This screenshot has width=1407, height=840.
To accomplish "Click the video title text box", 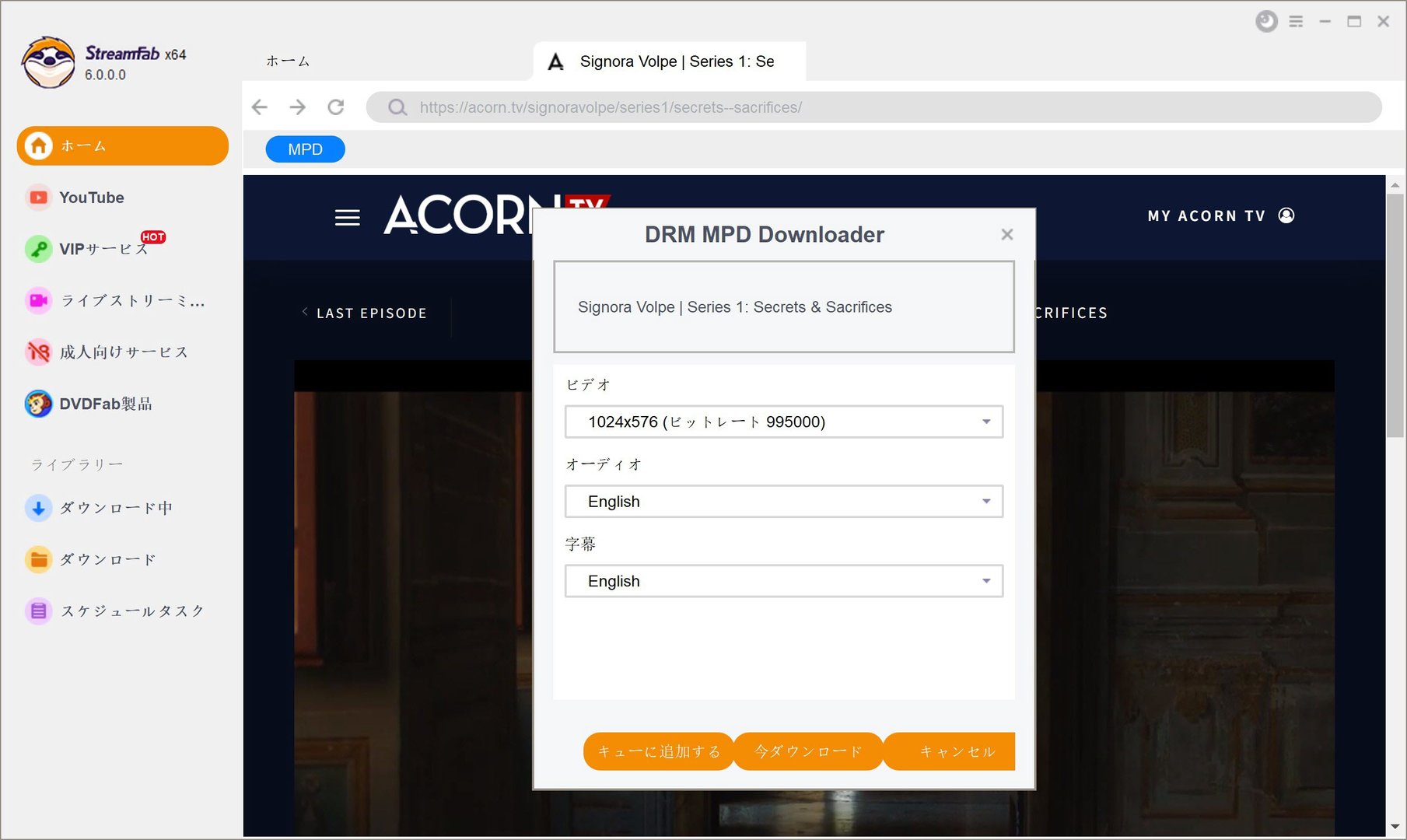I will point(784,306).
